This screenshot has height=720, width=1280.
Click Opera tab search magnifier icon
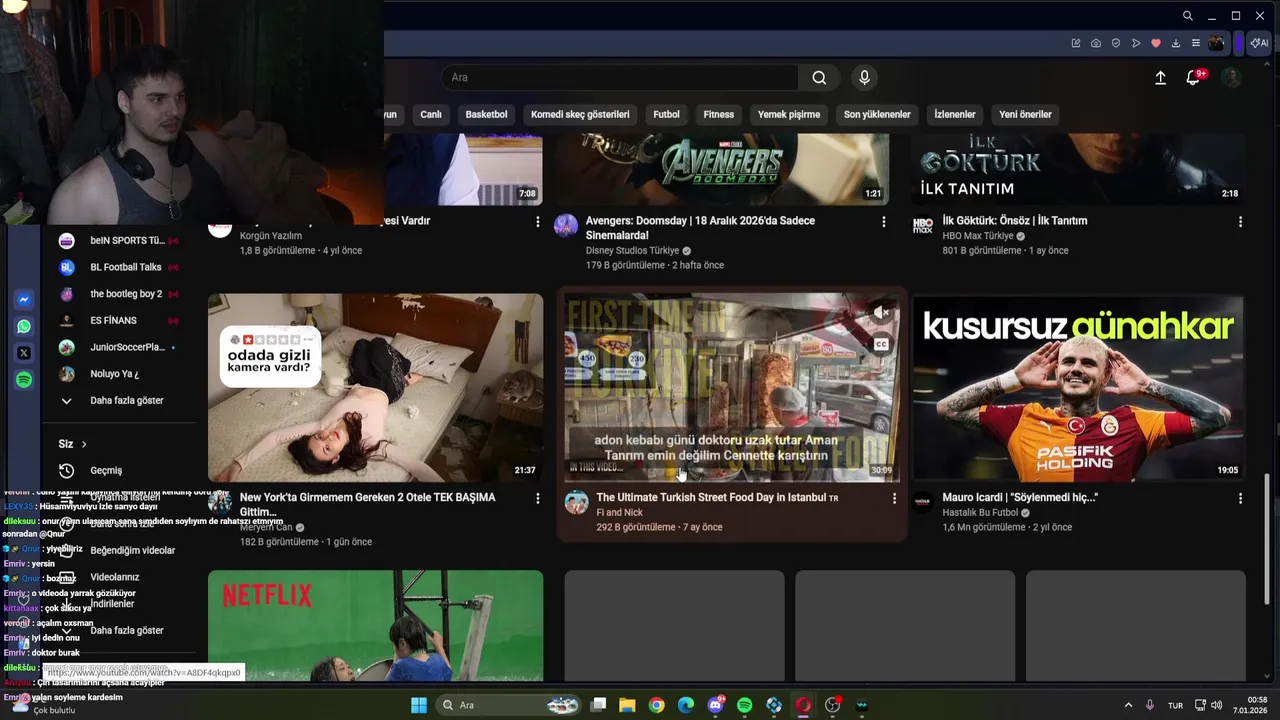click(1187, 16)
